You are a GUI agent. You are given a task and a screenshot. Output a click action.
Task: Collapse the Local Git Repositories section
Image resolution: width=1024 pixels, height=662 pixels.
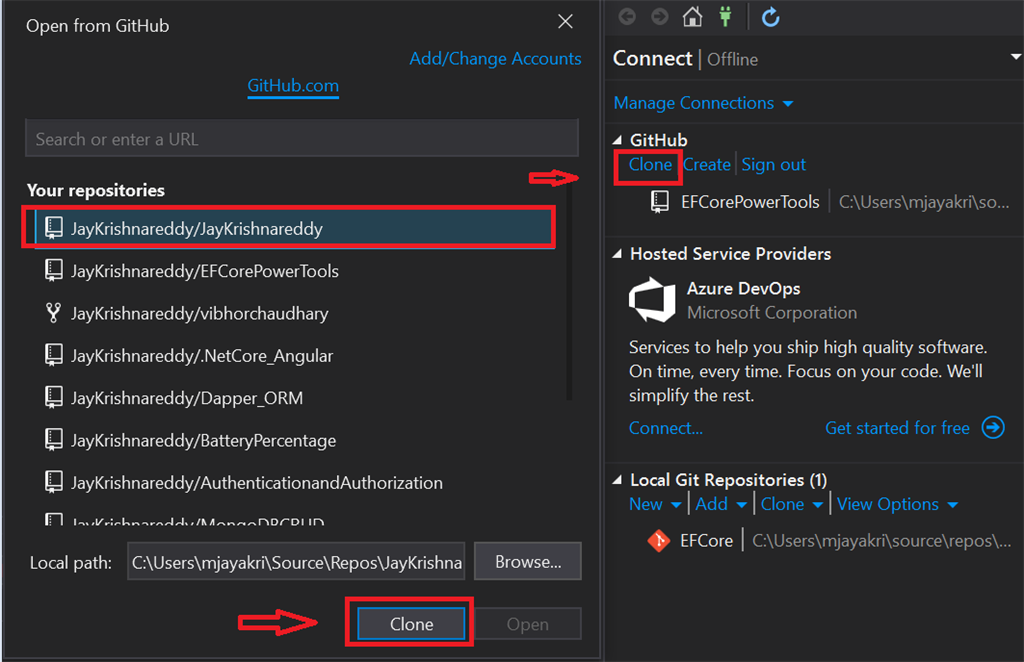click(617, 480)
